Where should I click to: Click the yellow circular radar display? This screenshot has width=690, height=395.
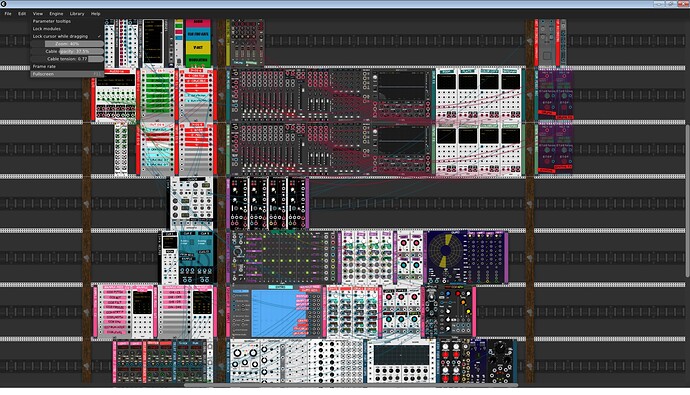(x=446, y=251)
